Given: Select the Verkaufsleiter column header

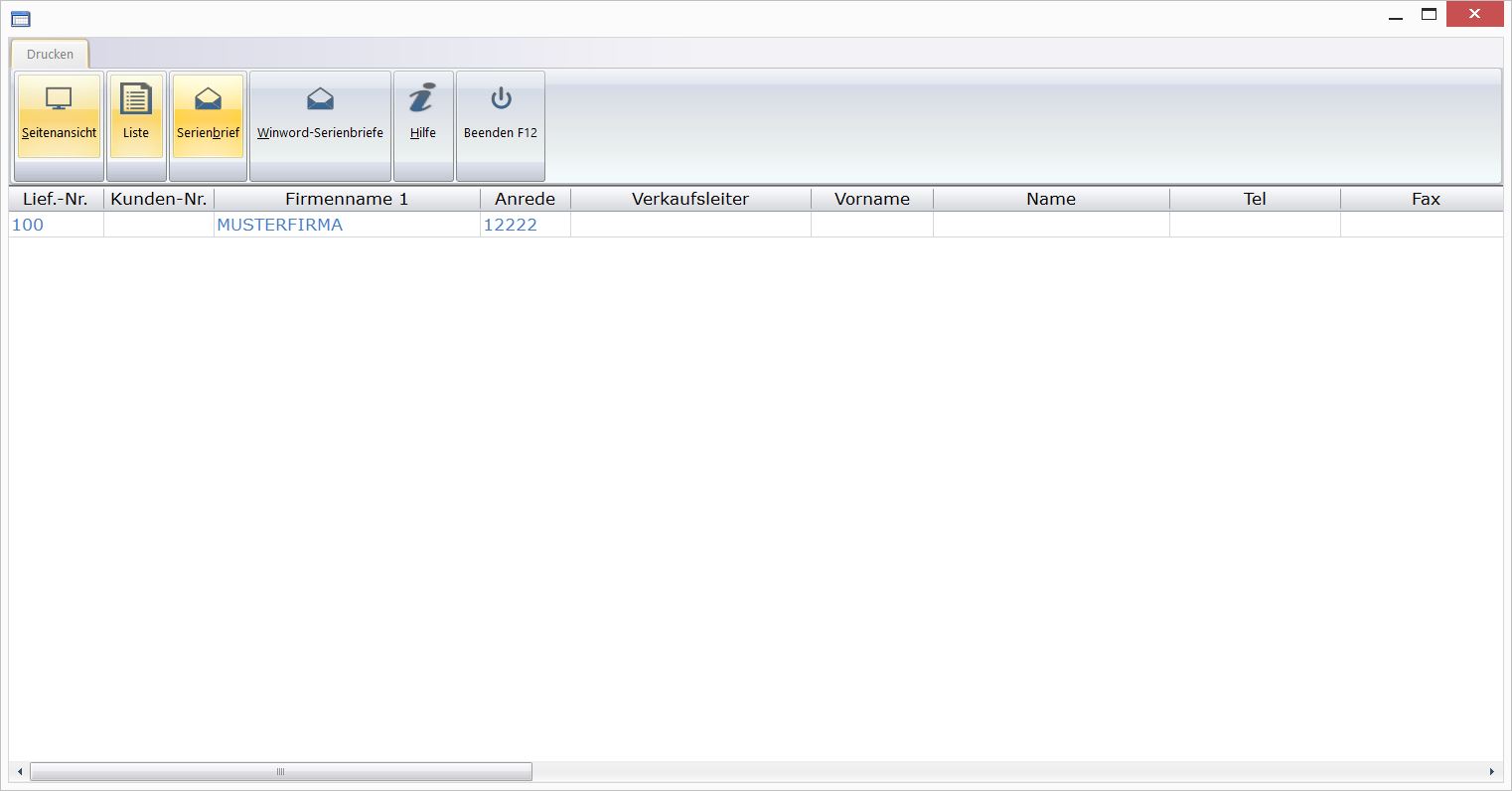Looking at the screenshot, I should [690, 199].
